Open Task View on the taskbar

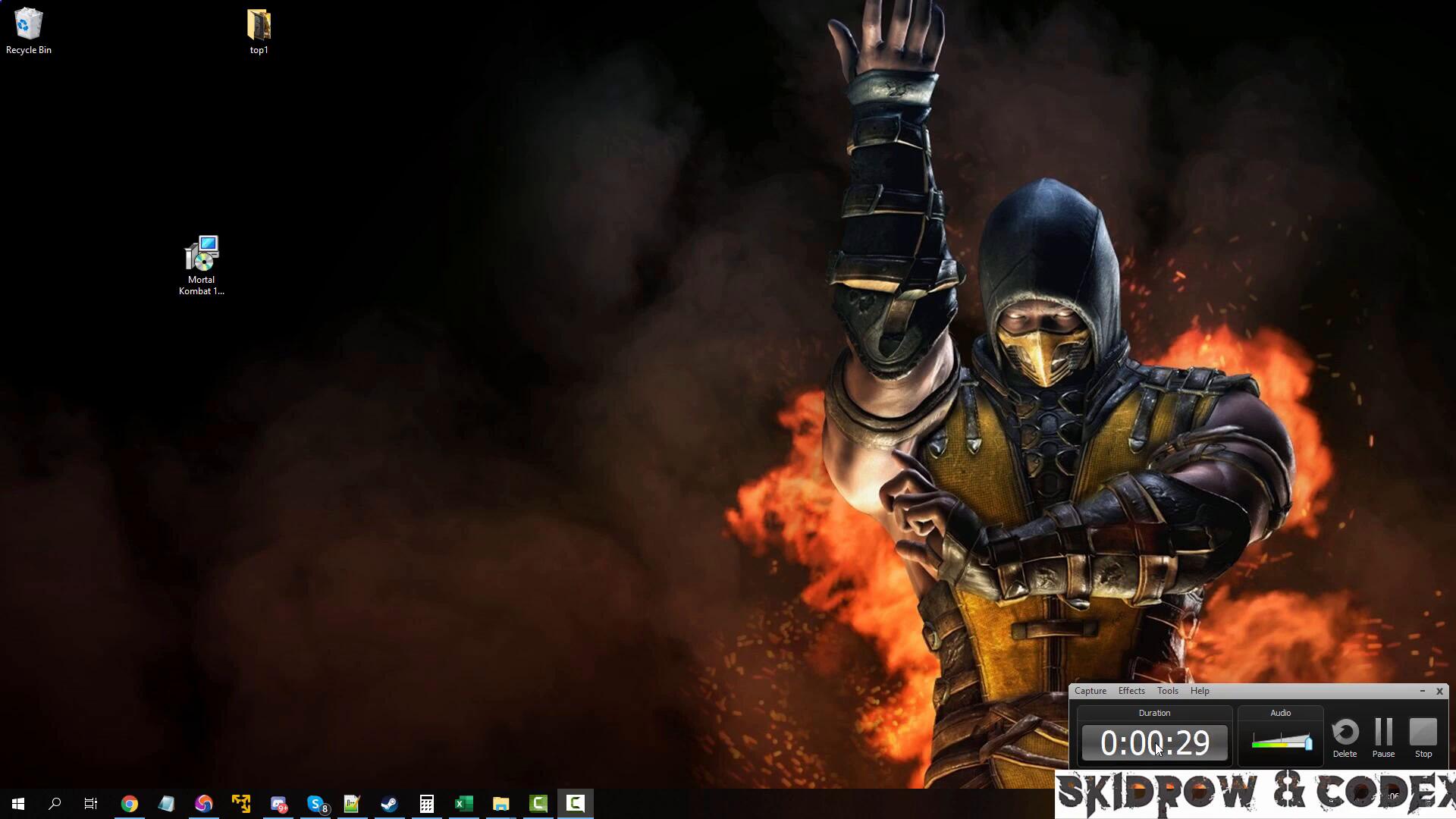91,804
